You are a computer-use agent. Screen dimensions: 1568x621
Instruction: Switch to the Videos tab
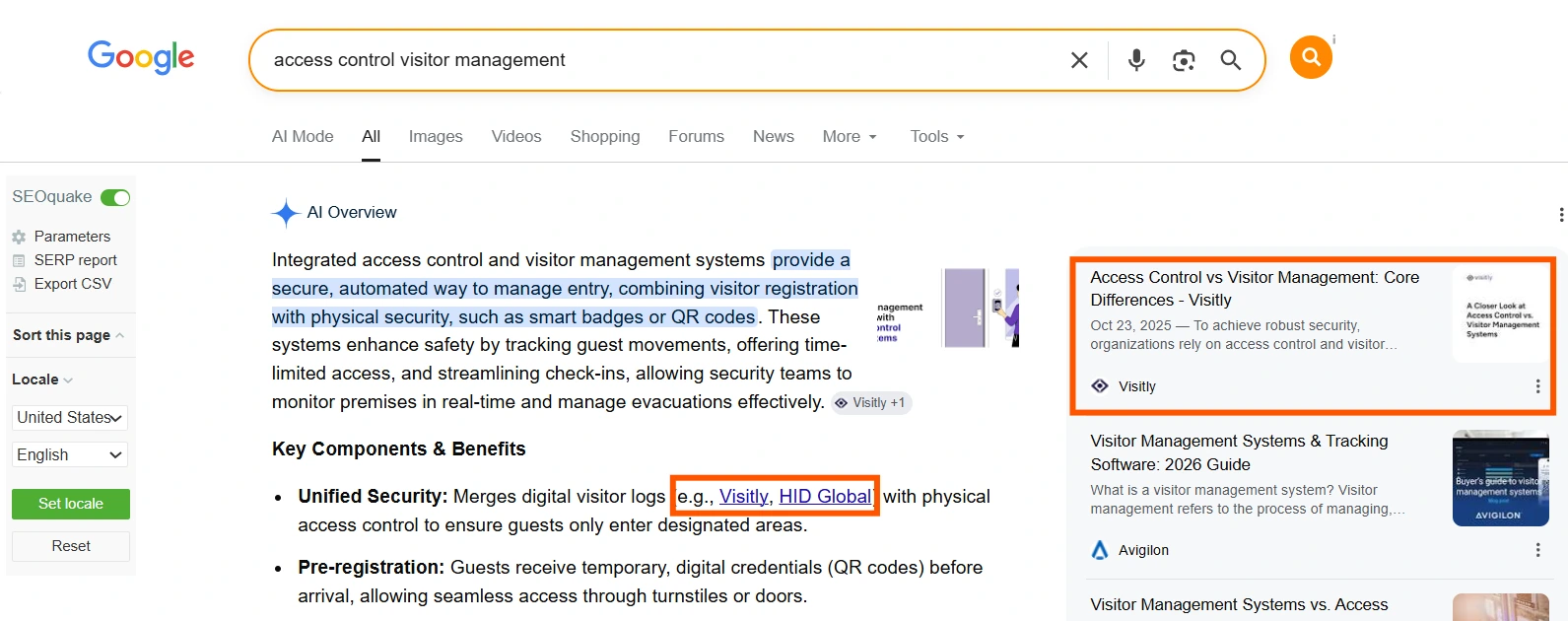coord(516,137)
